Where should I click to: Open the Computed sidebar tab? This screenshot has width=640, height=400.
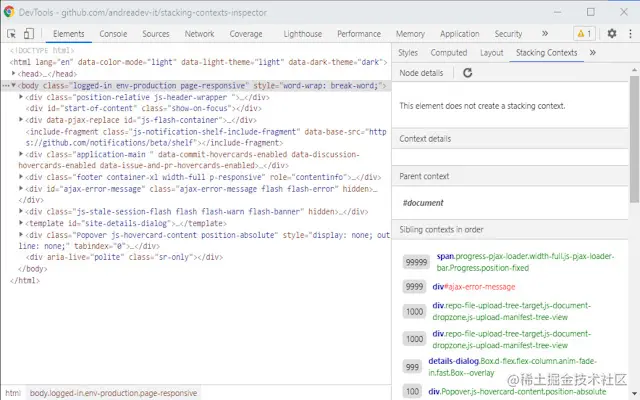click(448, 52)
